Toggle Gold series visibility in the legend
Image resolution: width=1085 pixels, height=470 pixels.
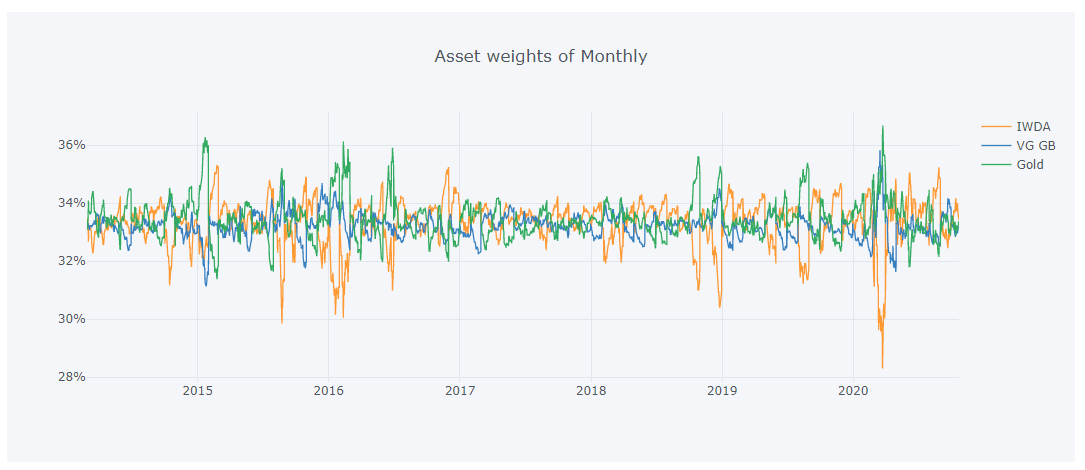coord(1030,164)
